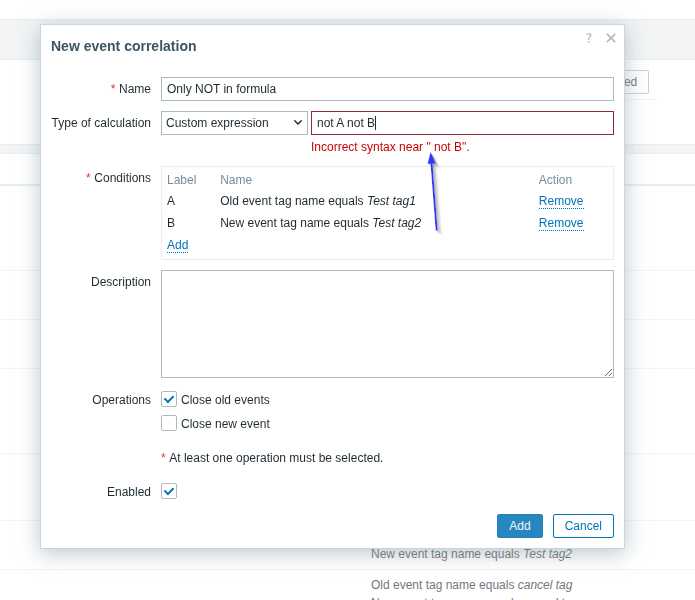Open the help question mark icon
Image resolution: width=695 pixels, height=600 pixels.
(588, 38)
